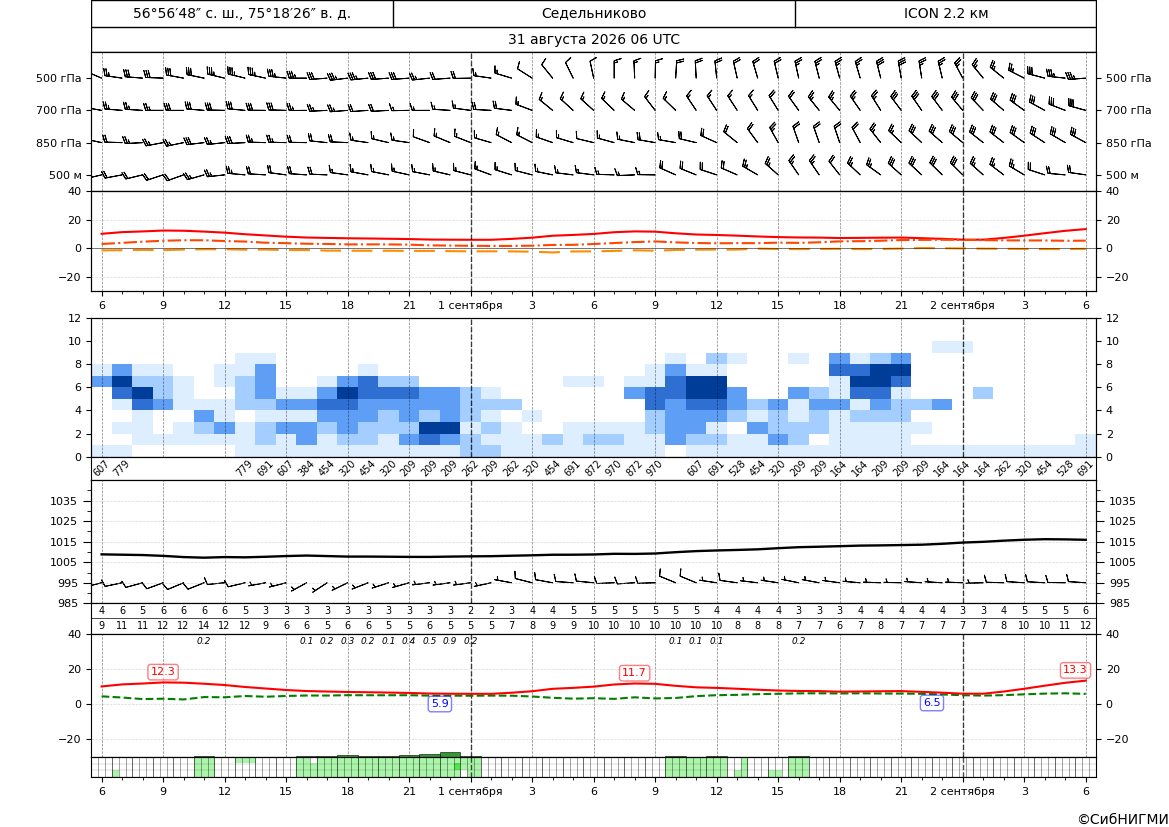Click the 0.9 precipitation amount value
Screen dimensions: 1169x827
coord(450,641)
